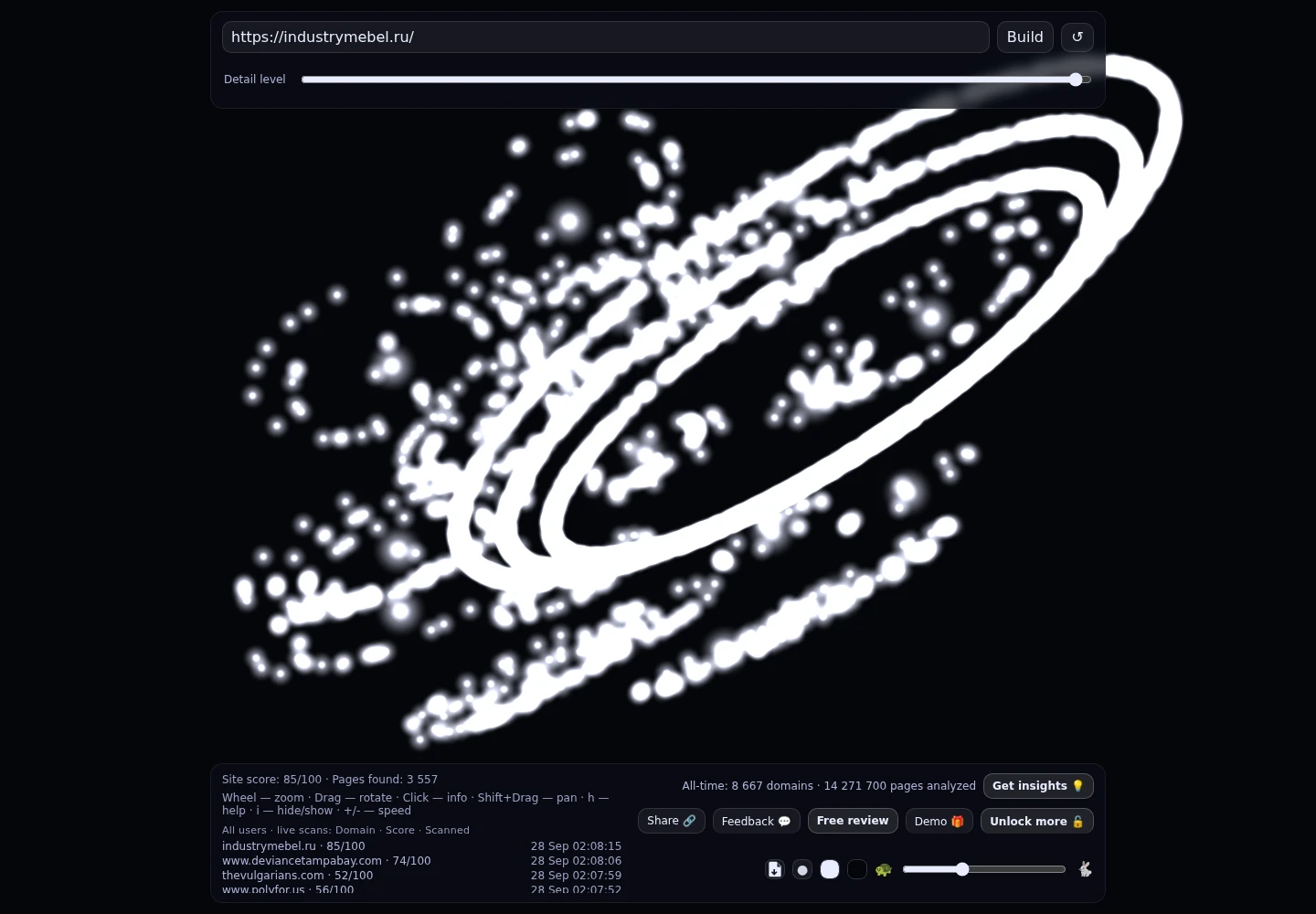This screenshot has width=1316, height=914.
Task: Click the 28 Sep 02:08:15 timestamp
Action: [x=576, y=846]
